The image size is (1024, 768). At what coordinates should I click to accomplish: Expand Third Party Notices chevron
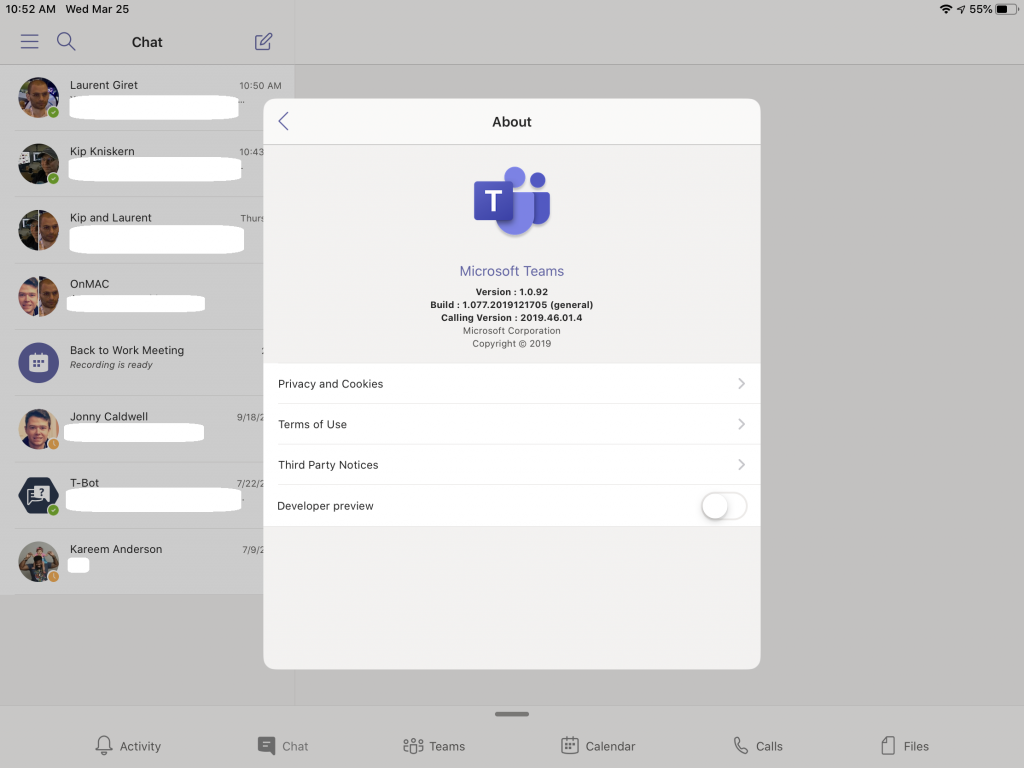pyautogui.click(x=741, y=465)
